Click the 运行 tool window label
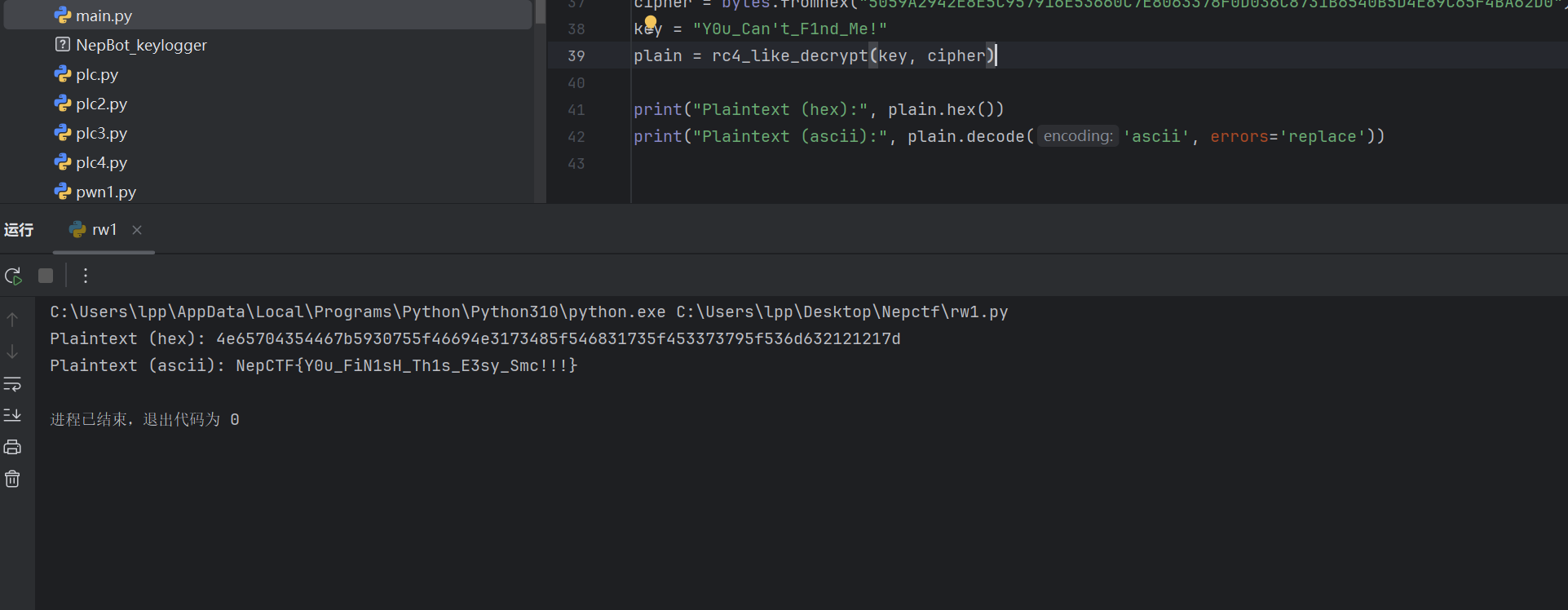 [19, 230]
